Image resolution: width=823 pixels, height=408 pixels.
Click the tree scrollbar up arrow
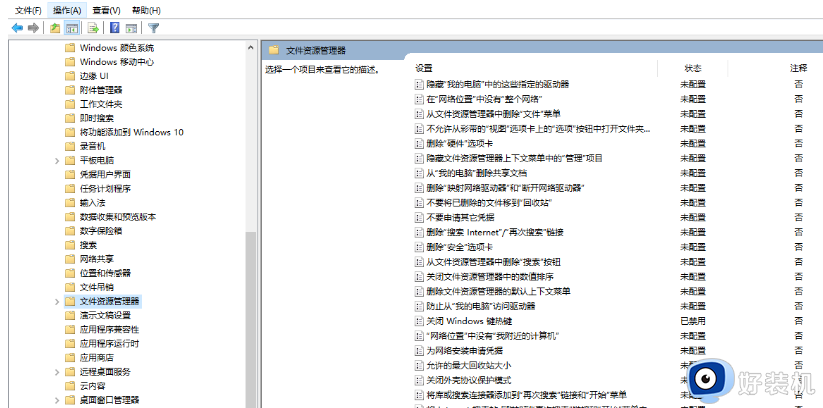251,47
